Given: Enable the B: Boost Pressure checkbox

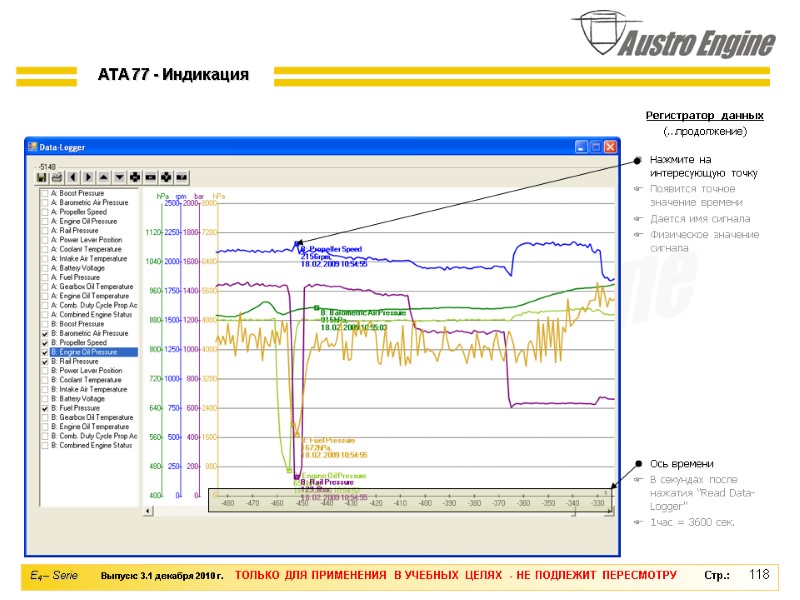Looking at the screenshot, I should [45, 324].
